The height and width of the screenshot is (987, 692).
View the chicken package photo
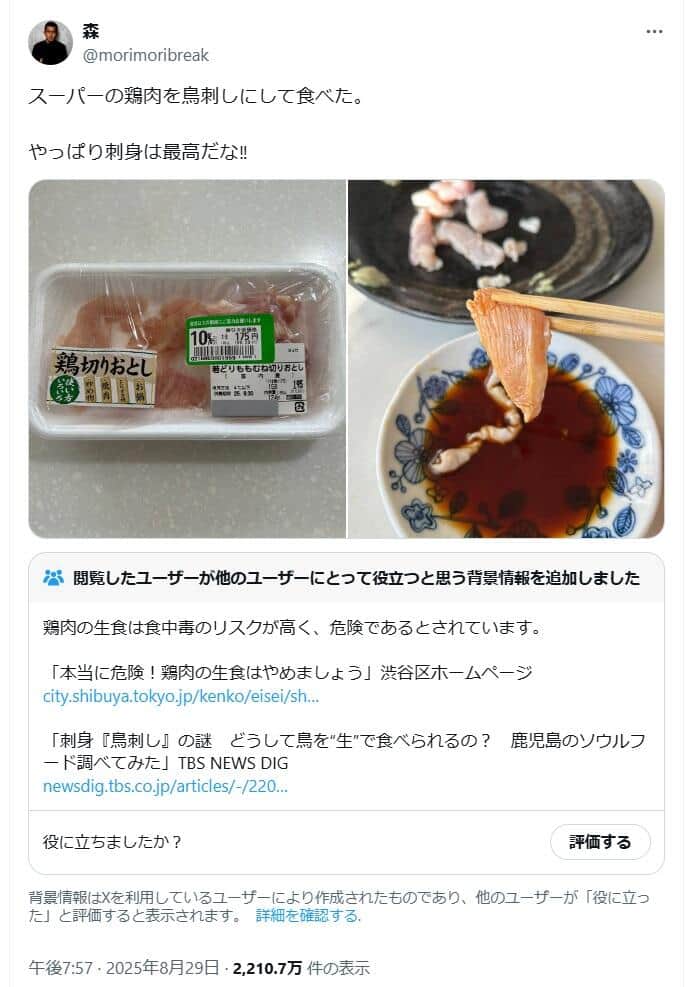click(x=187, y=359)
